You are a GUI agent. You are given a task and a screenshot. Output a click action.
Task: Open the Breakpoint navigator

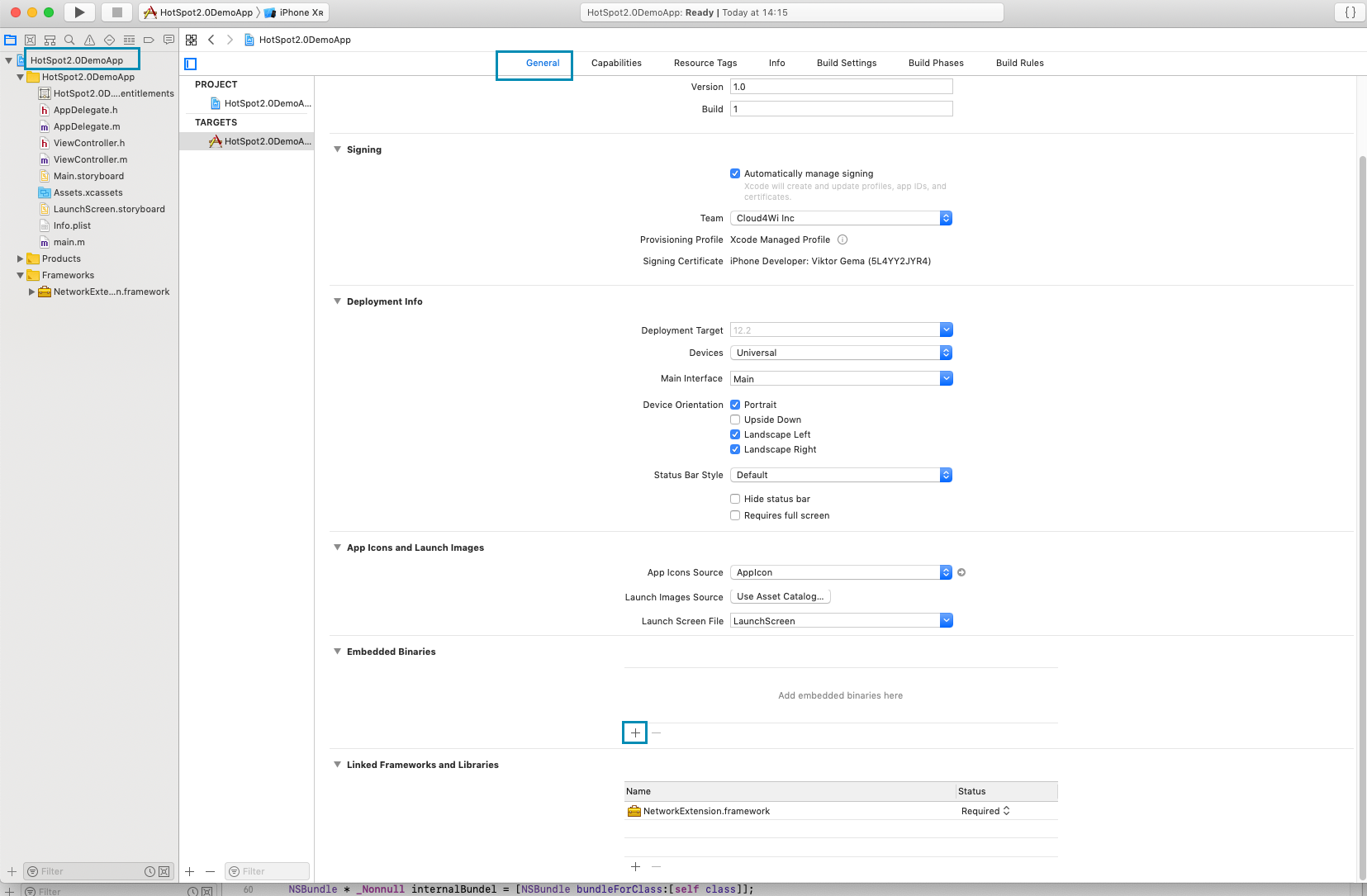[149, 40]
